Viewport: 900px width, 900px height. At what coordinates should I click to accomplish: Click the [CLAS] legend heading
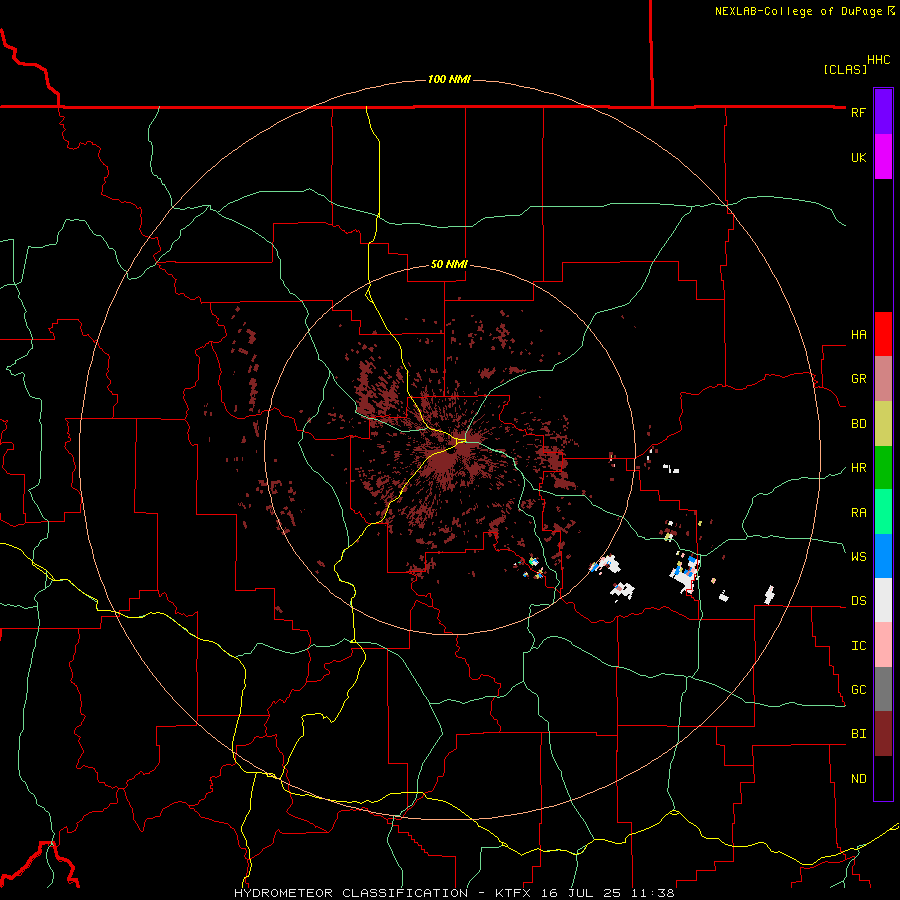point(845,69)
